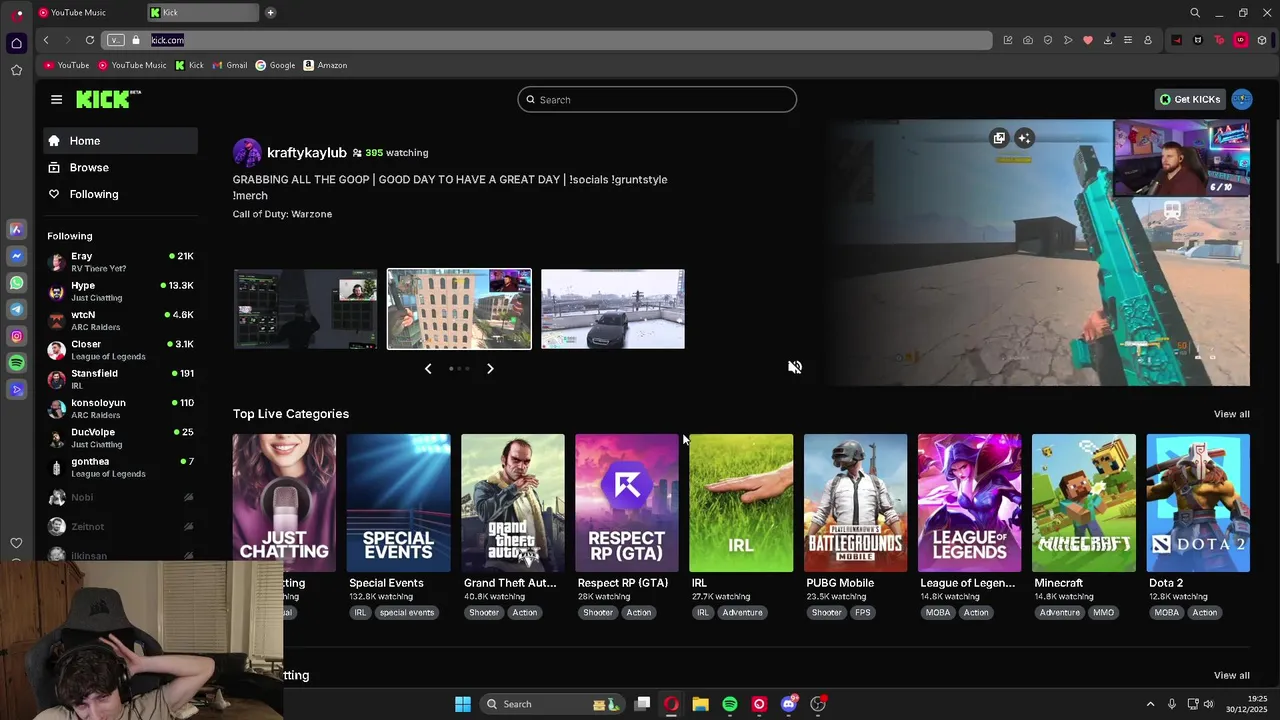Click MOBA tag under Dota 2
The image size is (1280, 720).
pos(1167,613)
